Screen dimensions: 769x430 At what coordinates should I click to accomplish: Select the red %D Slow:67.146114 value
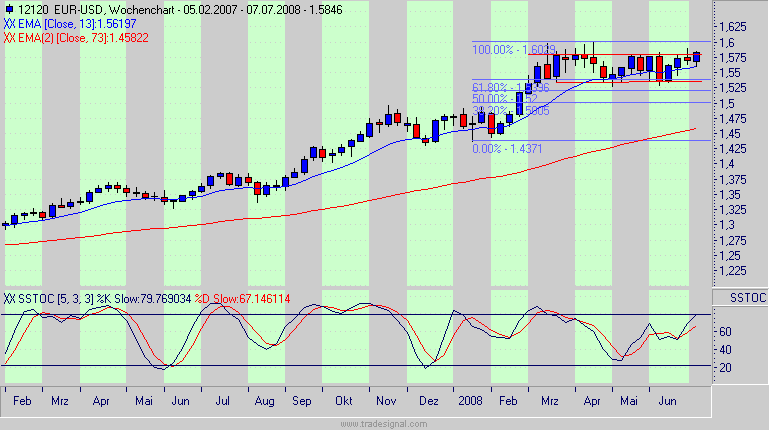(242, 299)
